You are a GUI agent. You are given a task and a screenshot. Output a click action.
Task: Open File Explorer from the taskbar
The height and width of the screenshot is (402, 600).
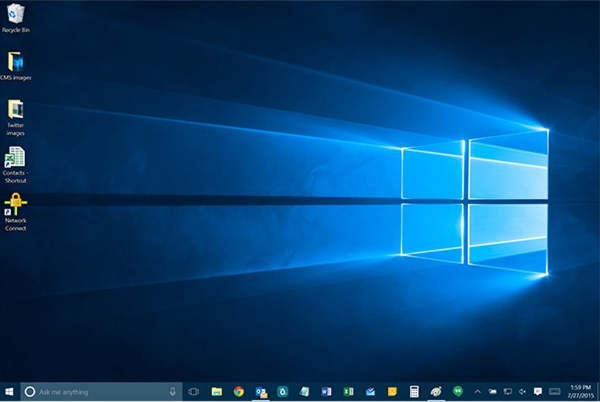click(x=217, y=392)
